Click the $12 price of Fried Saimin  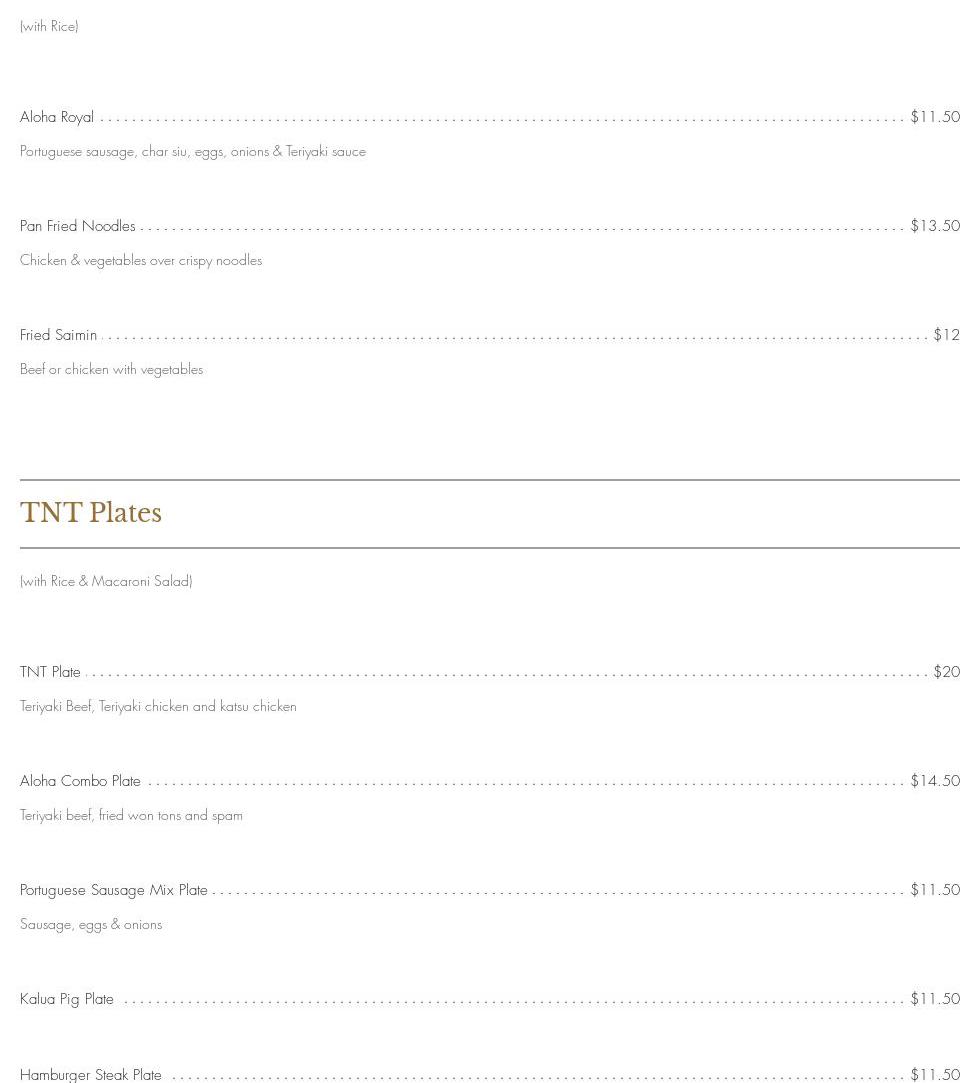coord(946,335)
